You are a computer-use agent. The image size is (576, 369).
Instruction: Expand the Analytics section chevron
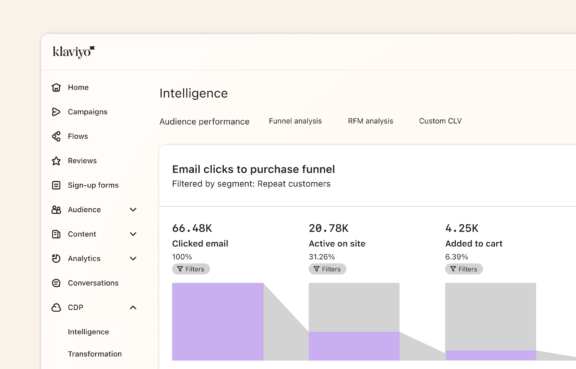click(133, 258)
